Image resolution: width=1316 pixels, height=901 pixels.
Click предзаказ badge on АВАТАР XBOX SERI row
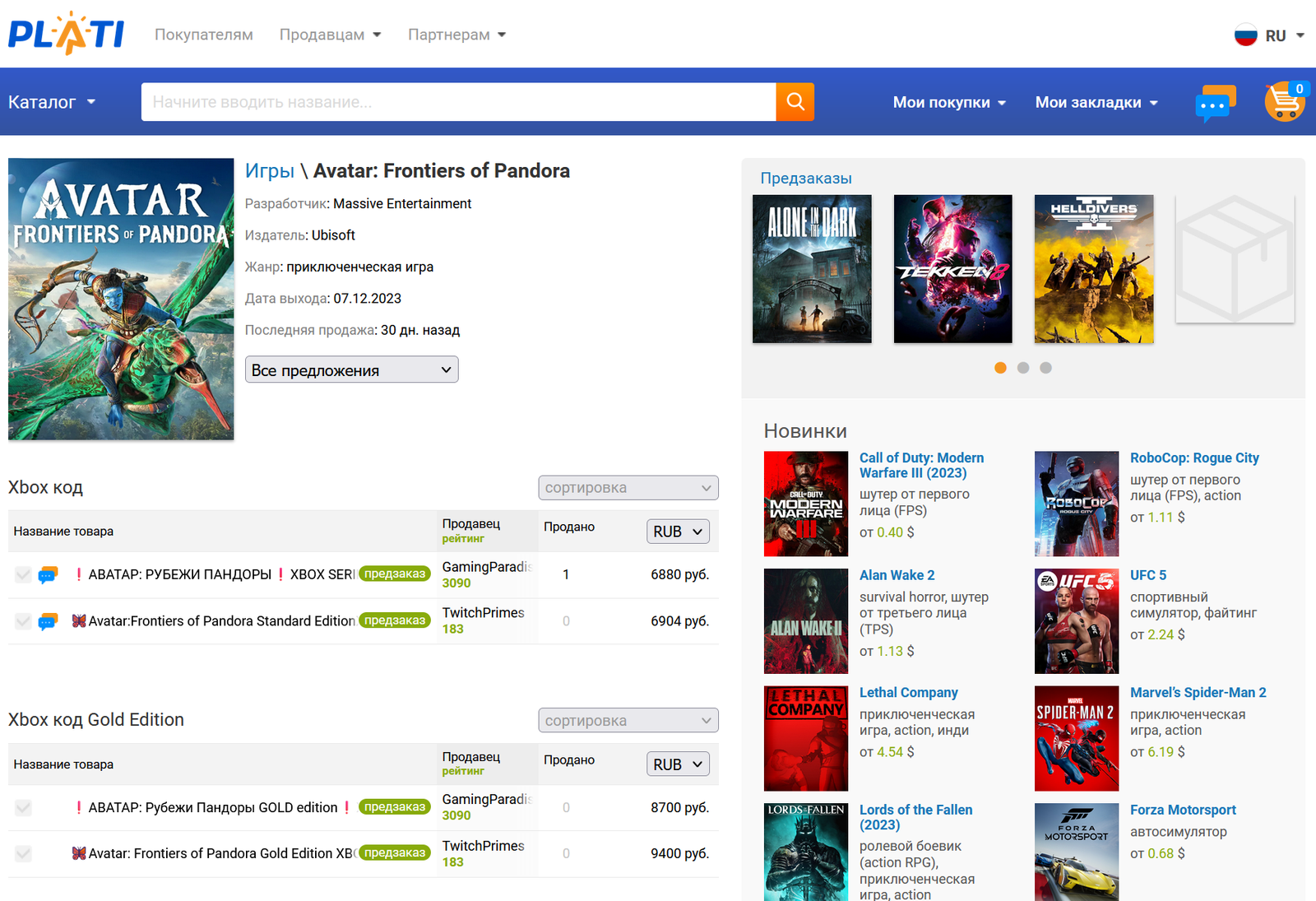pyautogui.click(x=395, y=574)
